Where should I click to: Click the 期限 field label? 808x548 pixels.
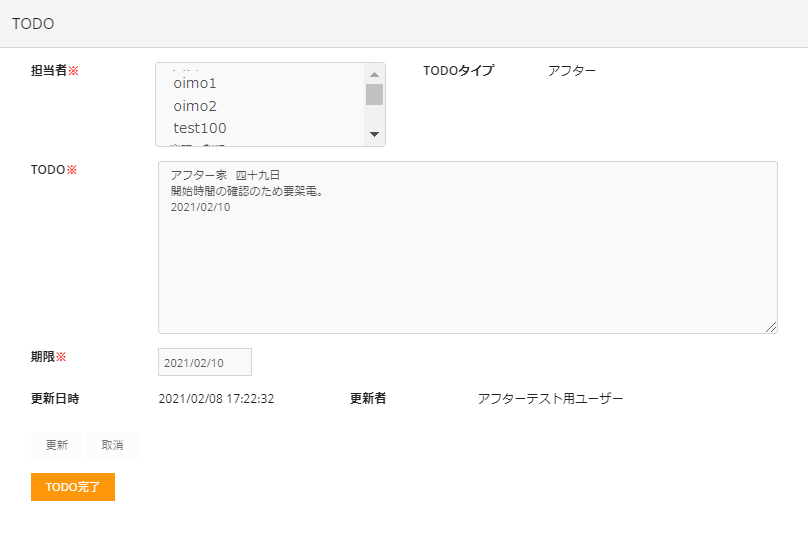tap(43, 357)
